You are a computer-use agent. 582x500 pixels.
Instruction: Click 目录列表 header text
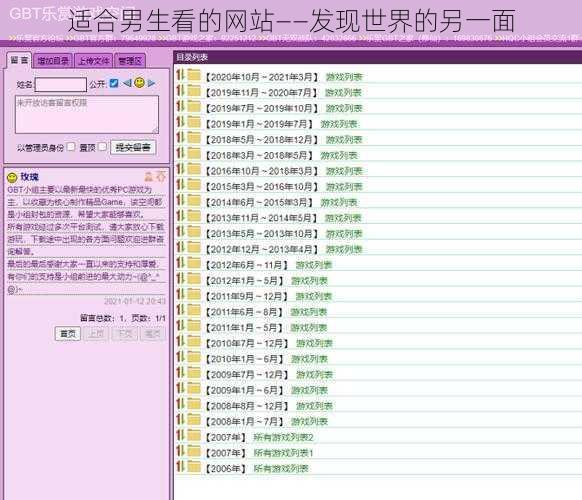[192, 57]
